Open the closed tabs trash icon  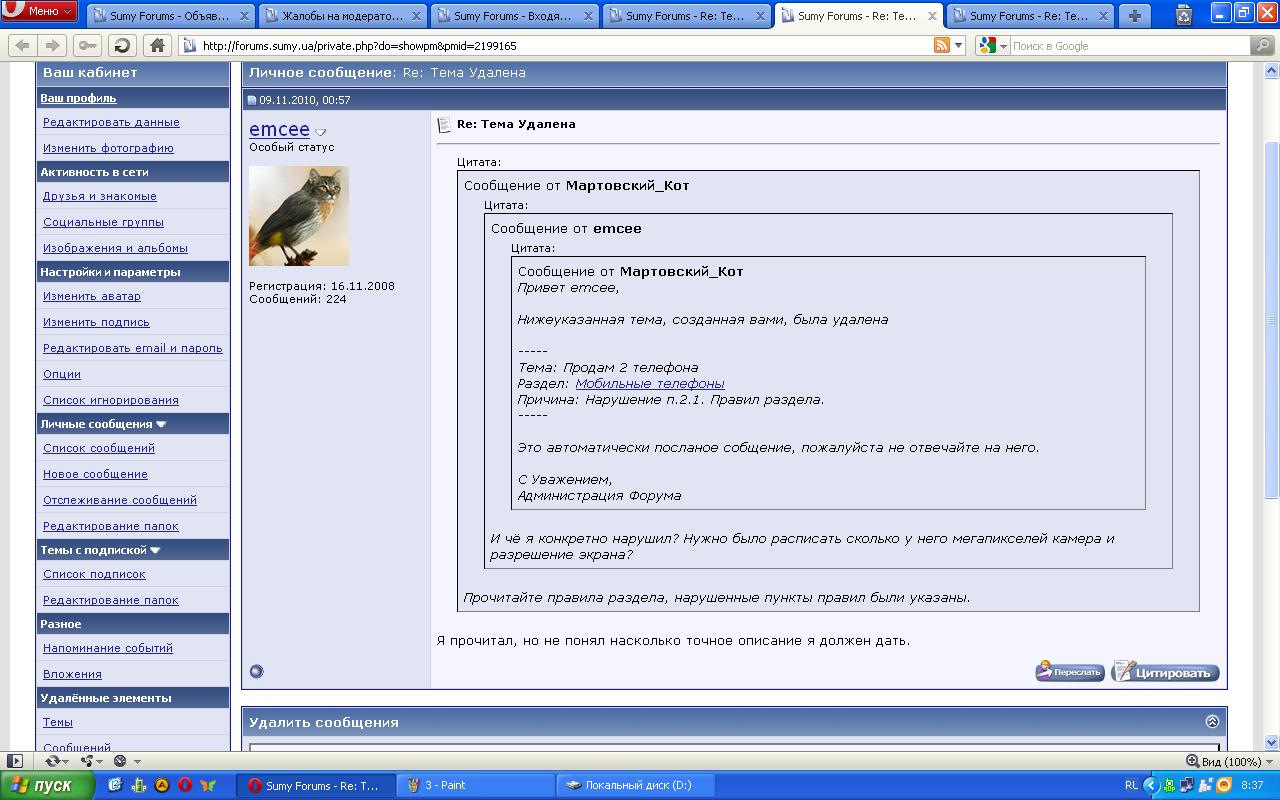(1184, 15)
